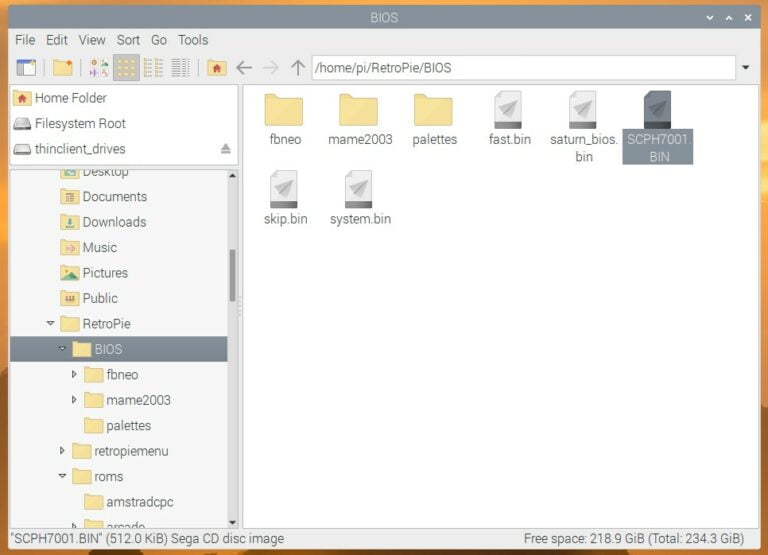The height and width of the screenshot is (555, 768).
Task: Navigate back to the previous folder
Action: [x=244, y=68]
